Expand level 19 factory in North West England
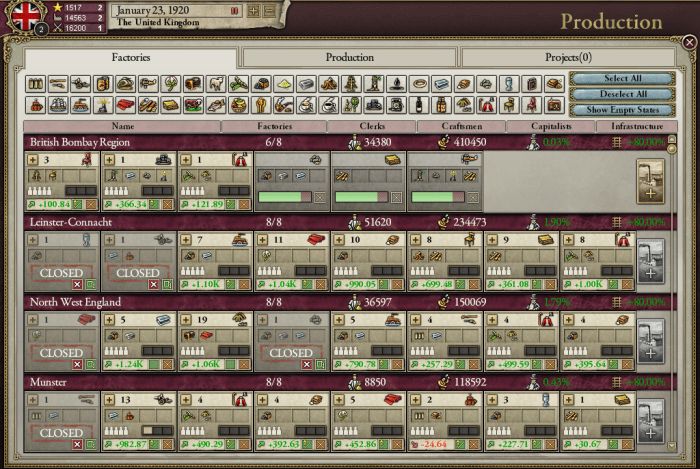The height and width of the screenshot is (469, 700). click(186, 320)
